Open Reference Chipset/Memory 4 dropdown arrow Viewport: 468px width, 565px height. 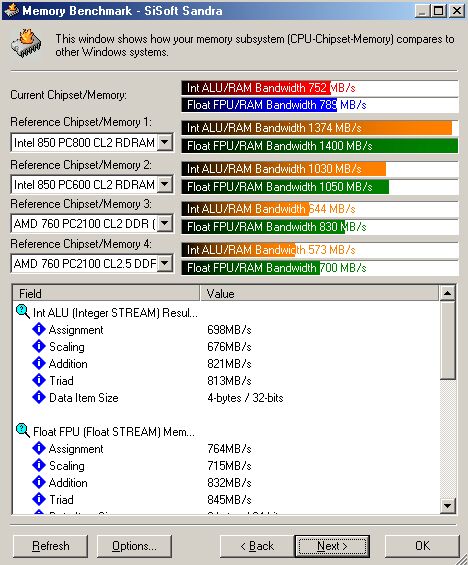165,263
